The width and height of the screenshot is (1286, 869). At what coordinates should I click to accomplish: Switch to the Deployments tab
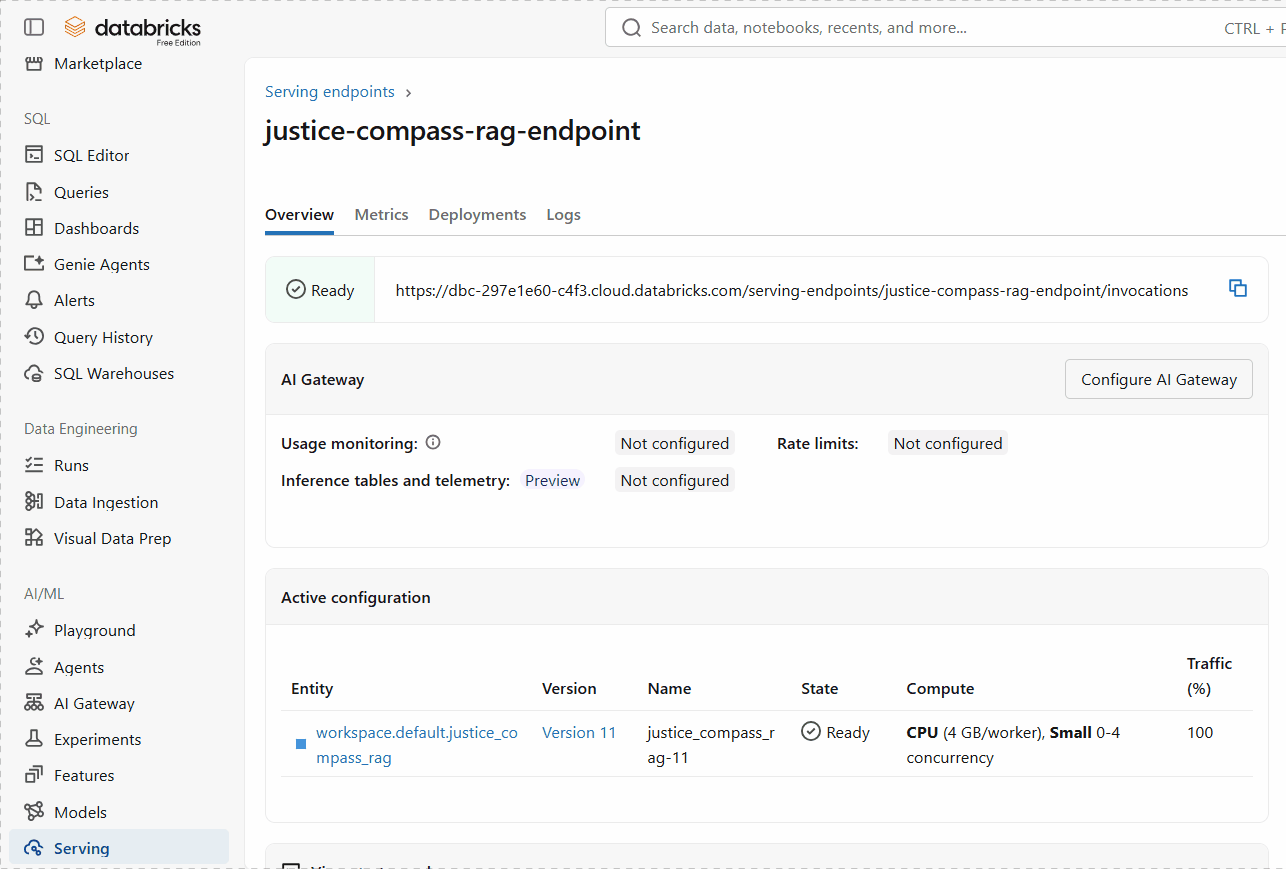point(477,215)
